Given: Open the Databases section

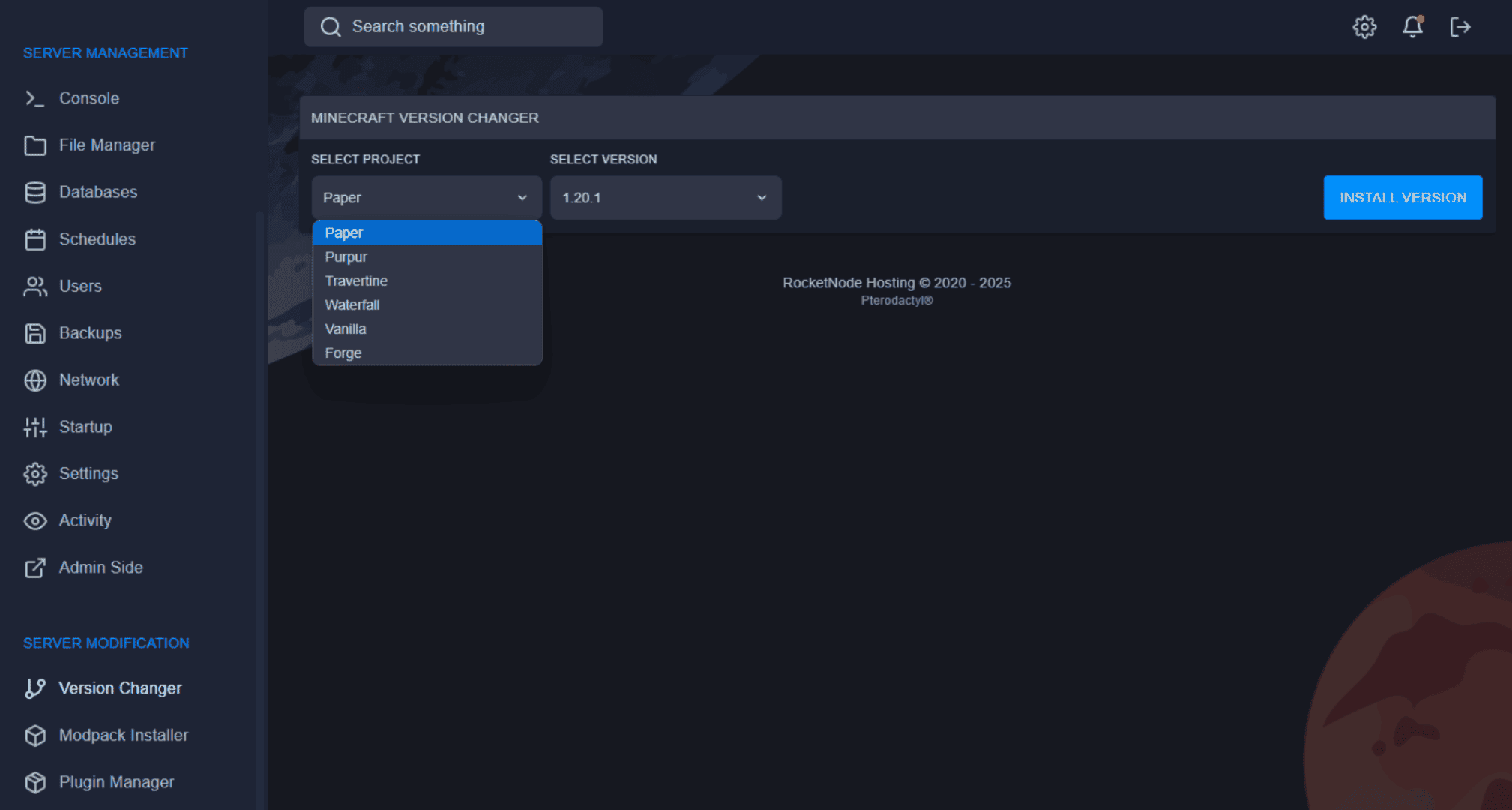Looking at the screenshot, I should [97, 192].
